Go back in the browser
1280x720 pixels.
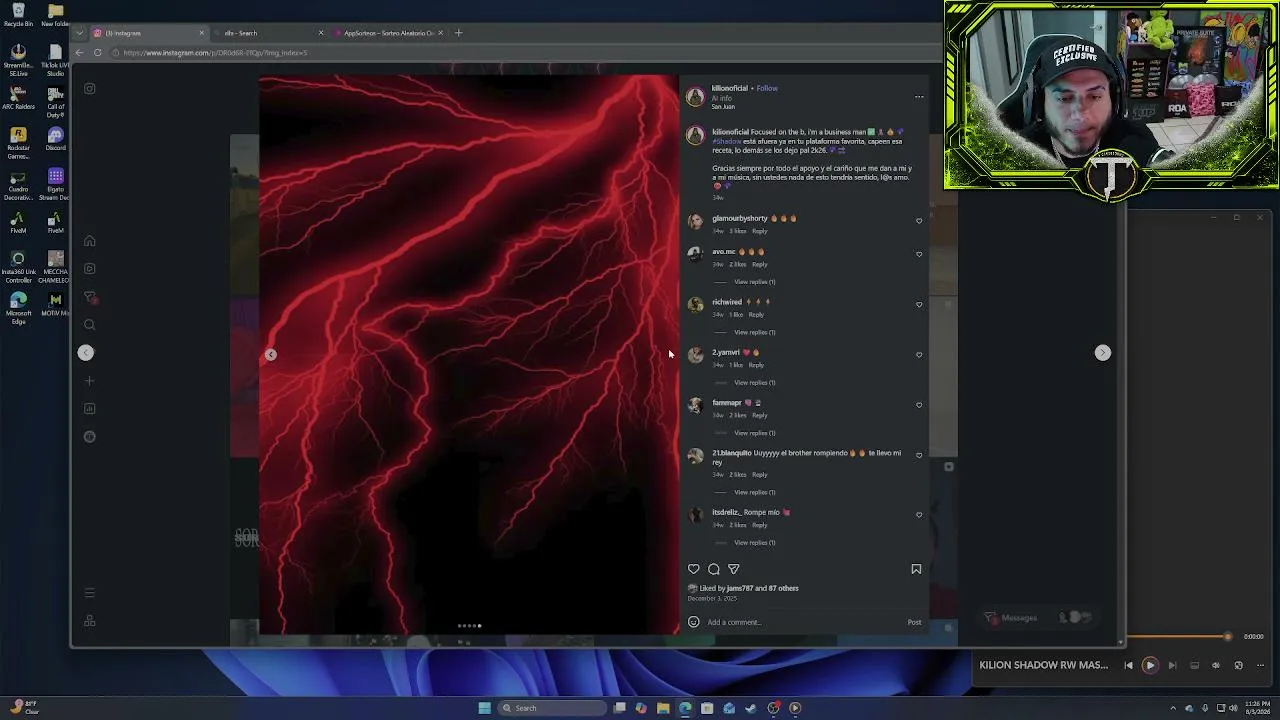79,52
